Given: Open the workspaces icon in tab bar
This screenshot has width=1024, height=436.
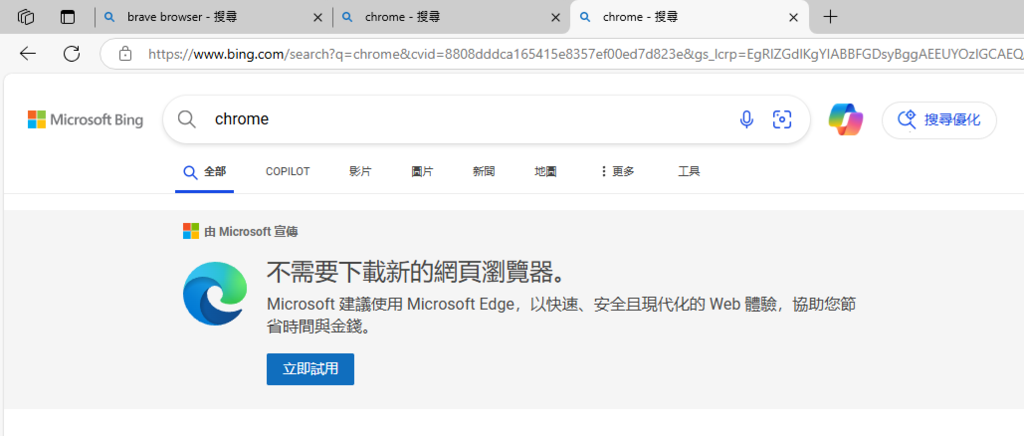Looking at the screenshot, I should click(26, 17).
